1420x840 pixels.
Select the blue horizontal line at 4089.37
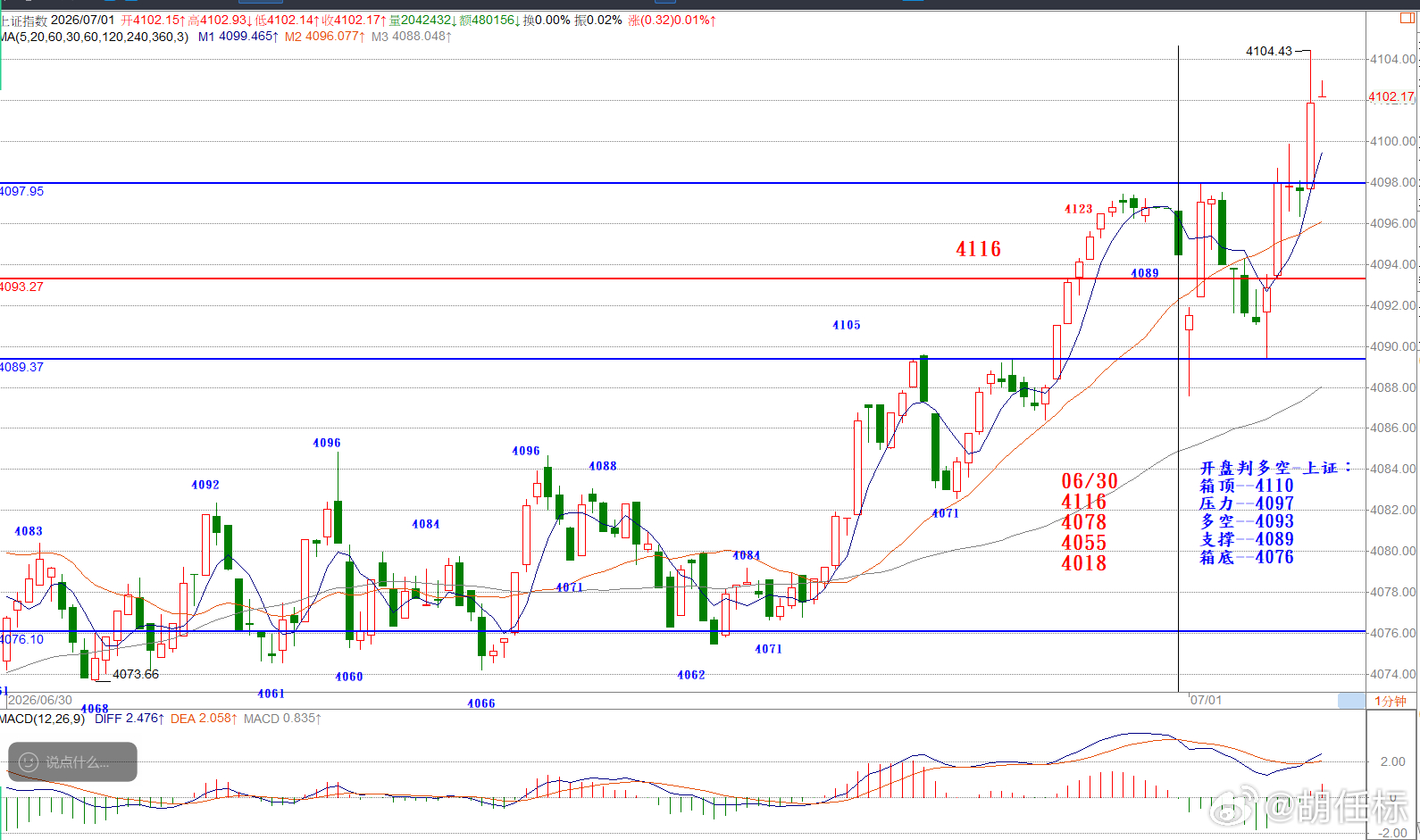click(682, 359)
